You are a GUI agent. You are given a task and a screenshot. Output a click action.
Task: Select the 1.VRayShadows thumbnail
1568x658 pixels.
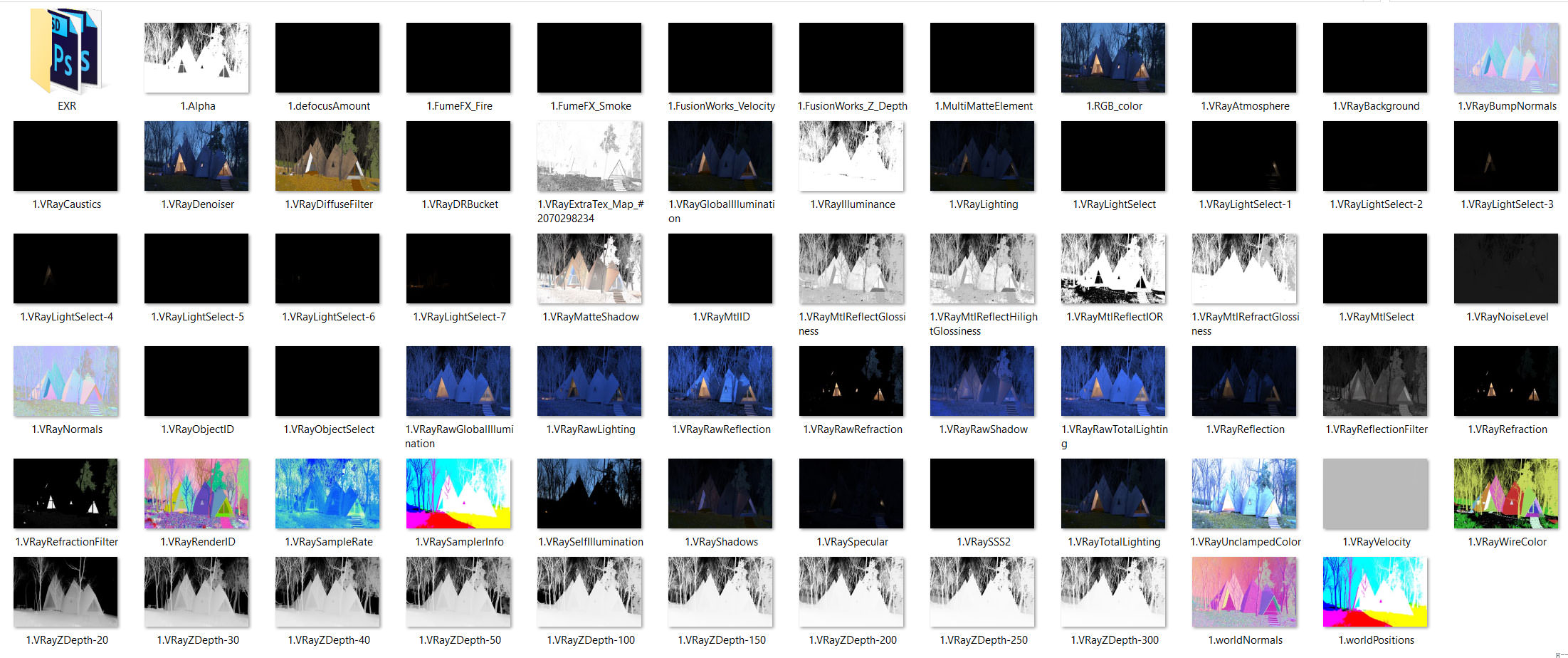[720, 493]
